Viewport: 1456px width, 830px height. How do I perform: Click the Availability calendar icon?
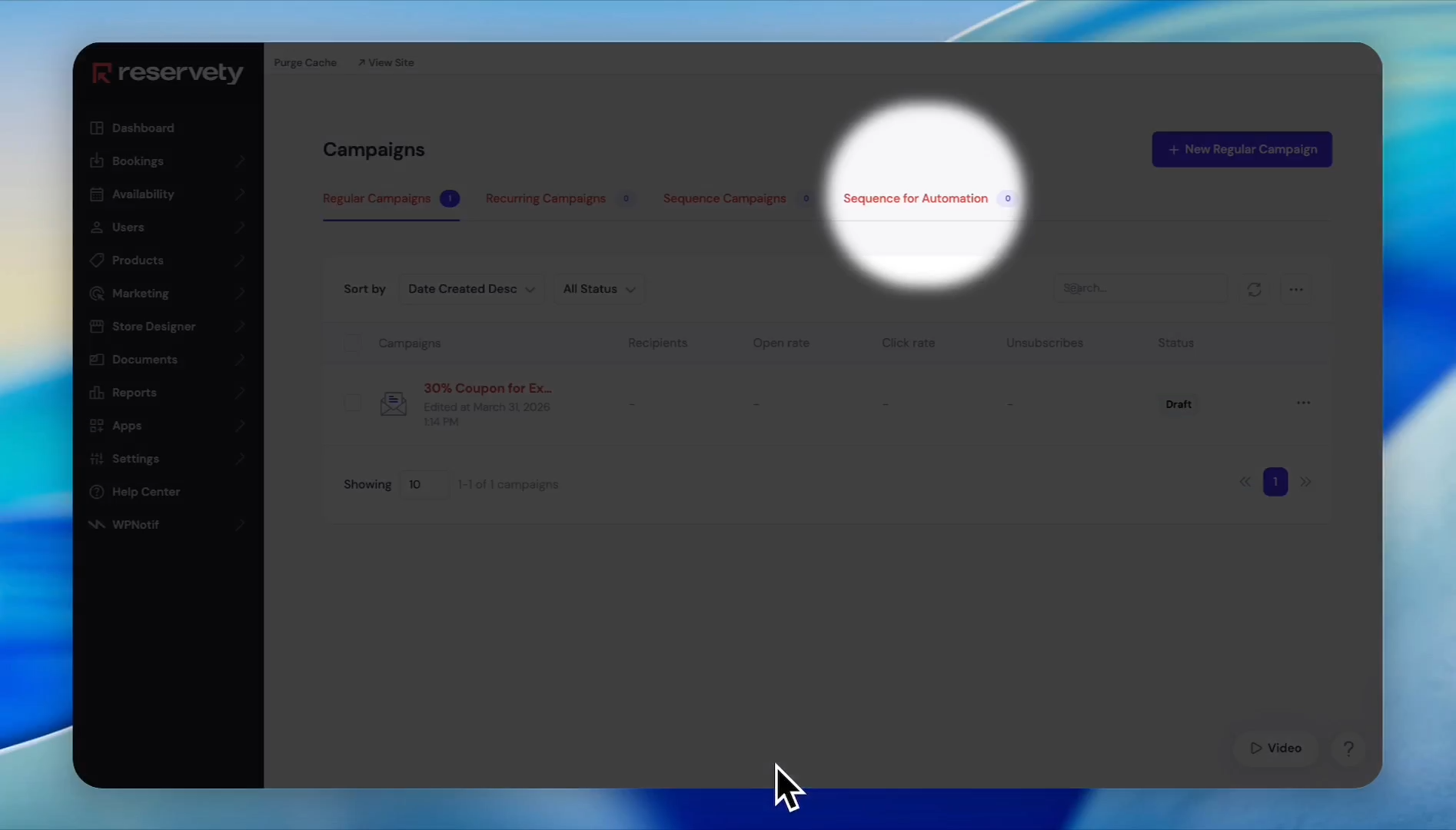coord(97,194)
